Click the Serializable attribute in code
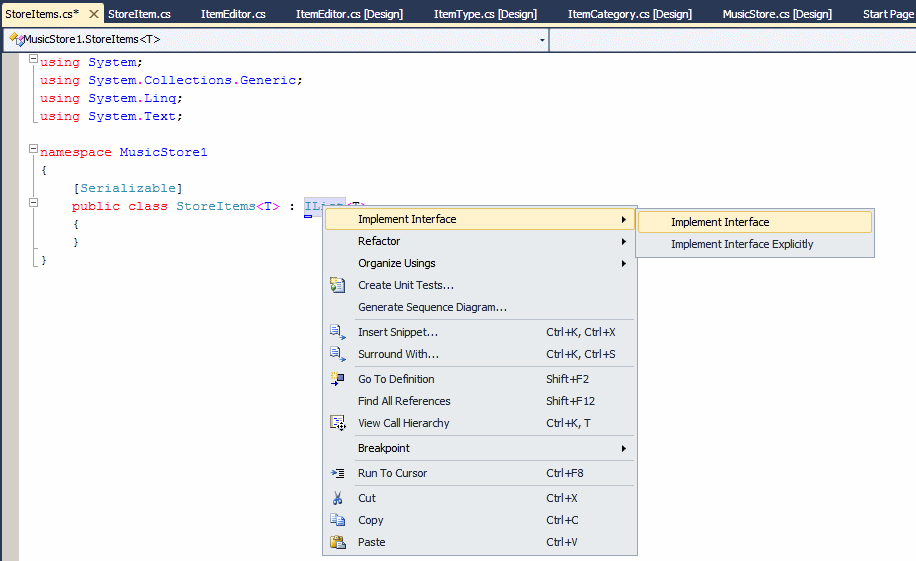This screenshot has height=561, width=916. (128, 188)
